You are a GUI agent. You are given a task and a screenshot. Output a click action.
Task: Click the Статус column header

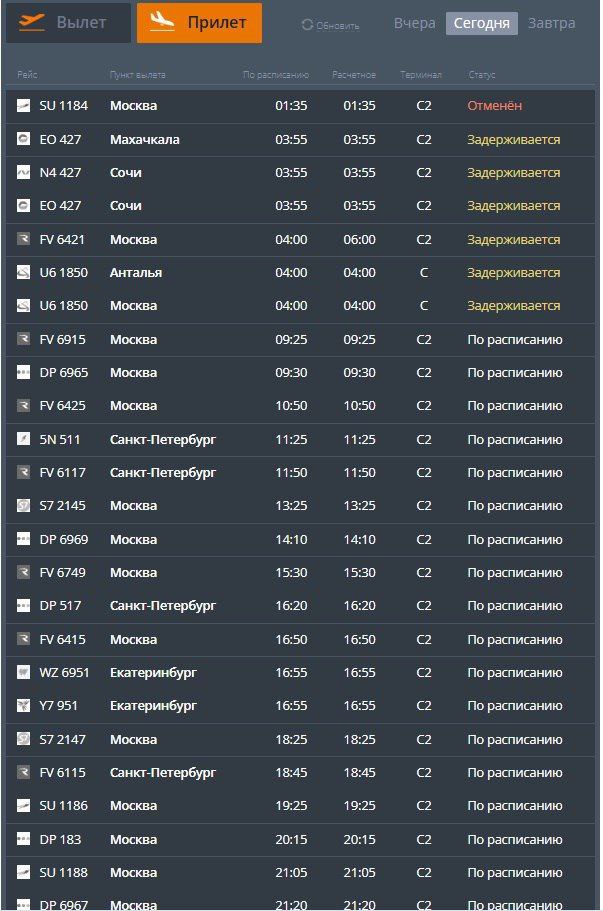click(482, 75)
